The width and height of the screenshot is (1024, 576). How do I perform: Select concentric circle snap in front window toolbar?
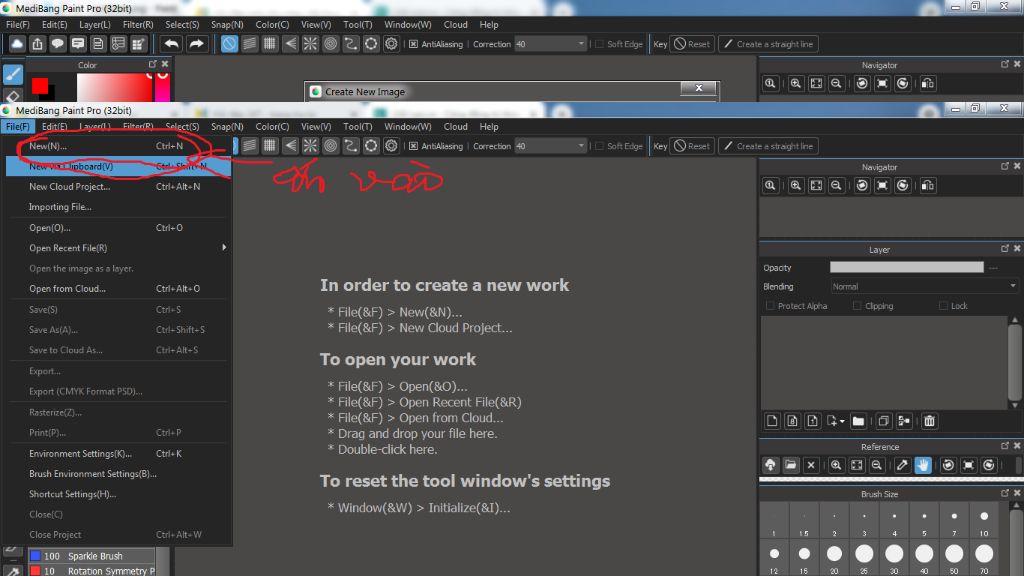330,146
